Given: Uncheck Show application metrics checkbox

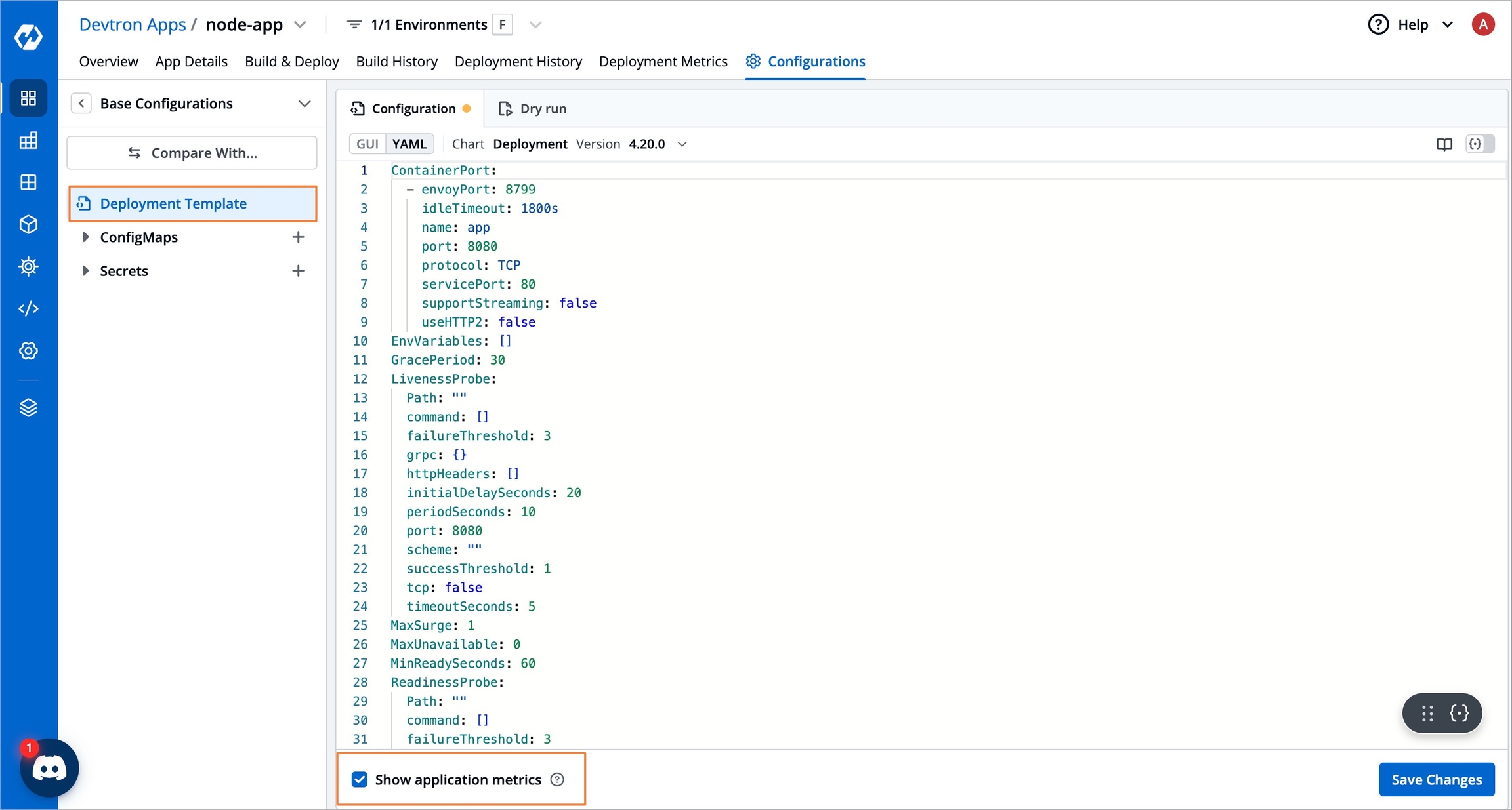Looking at the screenshot, I should 360,779.
